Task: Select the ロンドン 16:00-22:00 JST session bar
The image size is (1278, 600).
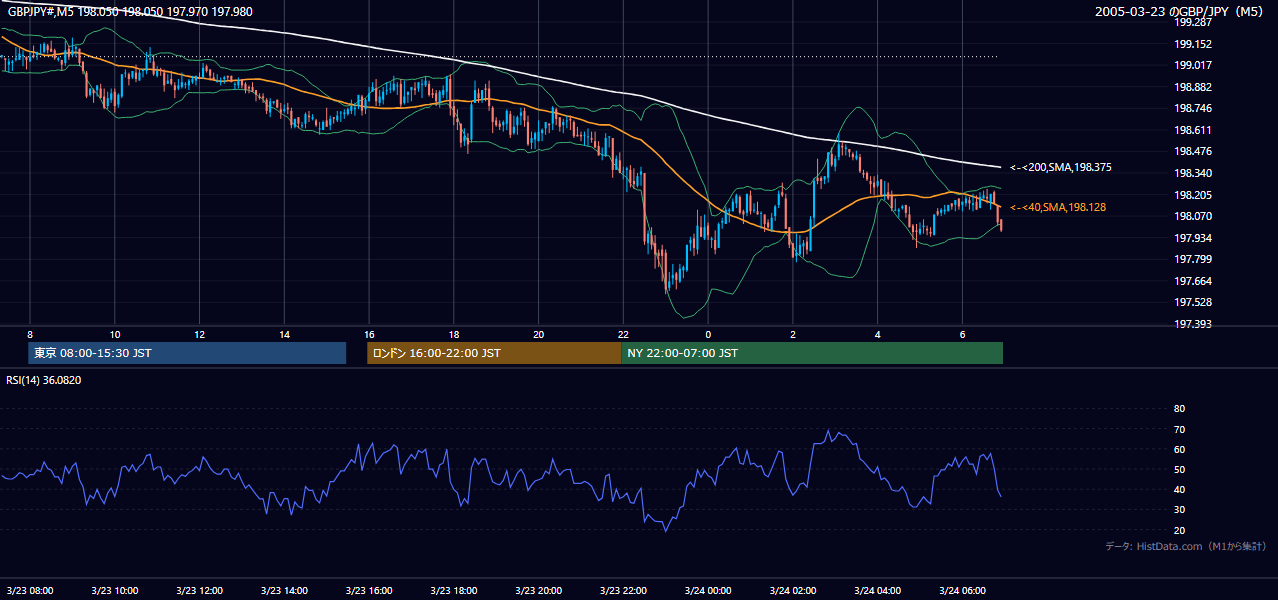Action: pyautogui.click(x=494, y=353)
